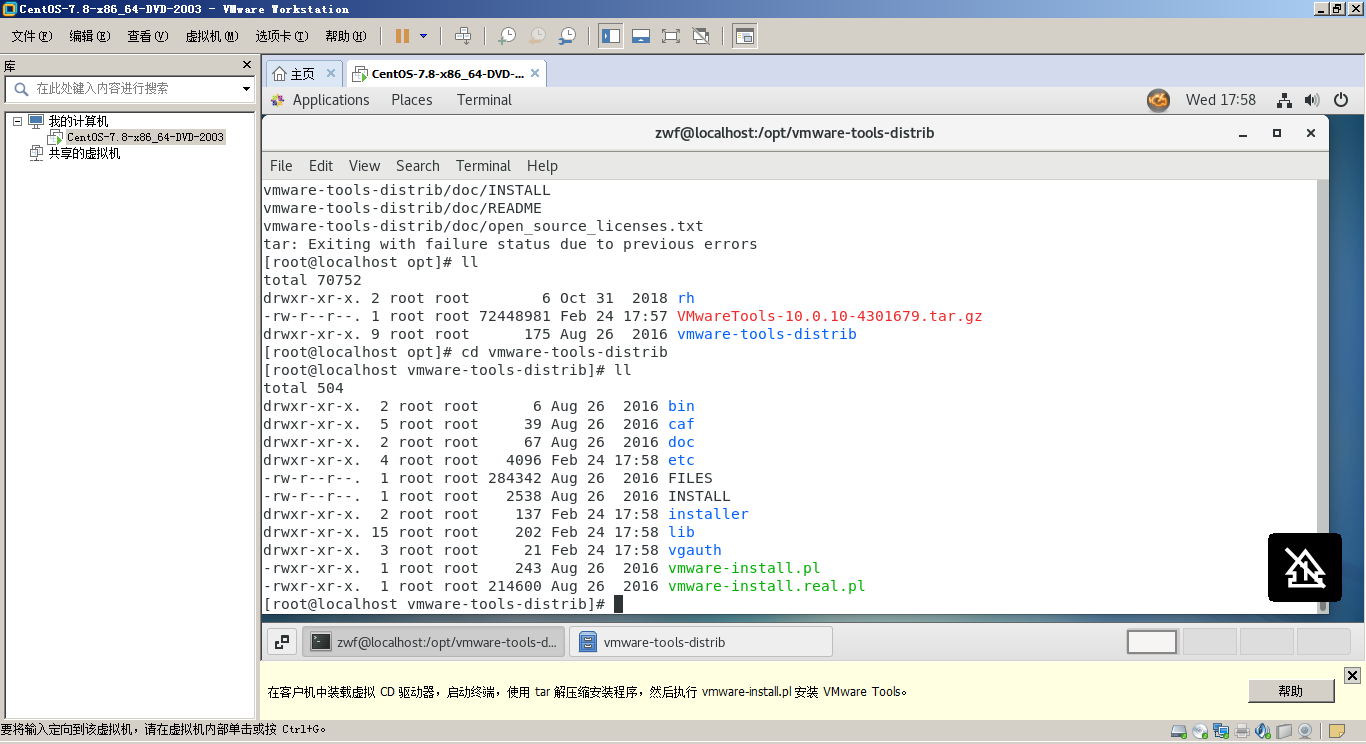Open the snapshot manager
Viewport: 1366px width, 744px height.
coord(567,36)
